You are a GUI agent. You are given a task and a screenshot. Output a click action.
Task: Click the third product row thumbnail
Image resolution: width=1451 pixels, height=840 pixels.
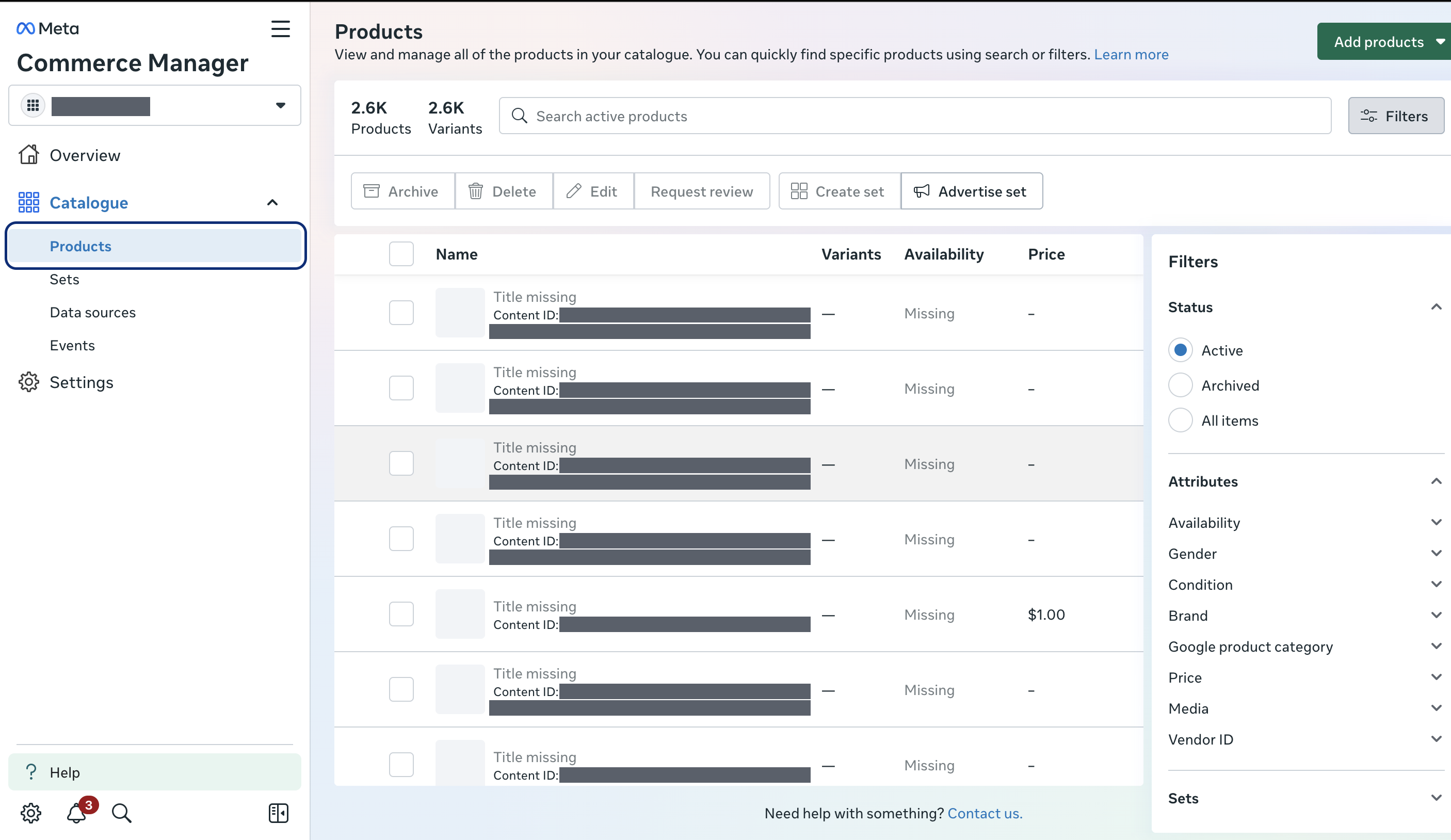tap(459, 463)
